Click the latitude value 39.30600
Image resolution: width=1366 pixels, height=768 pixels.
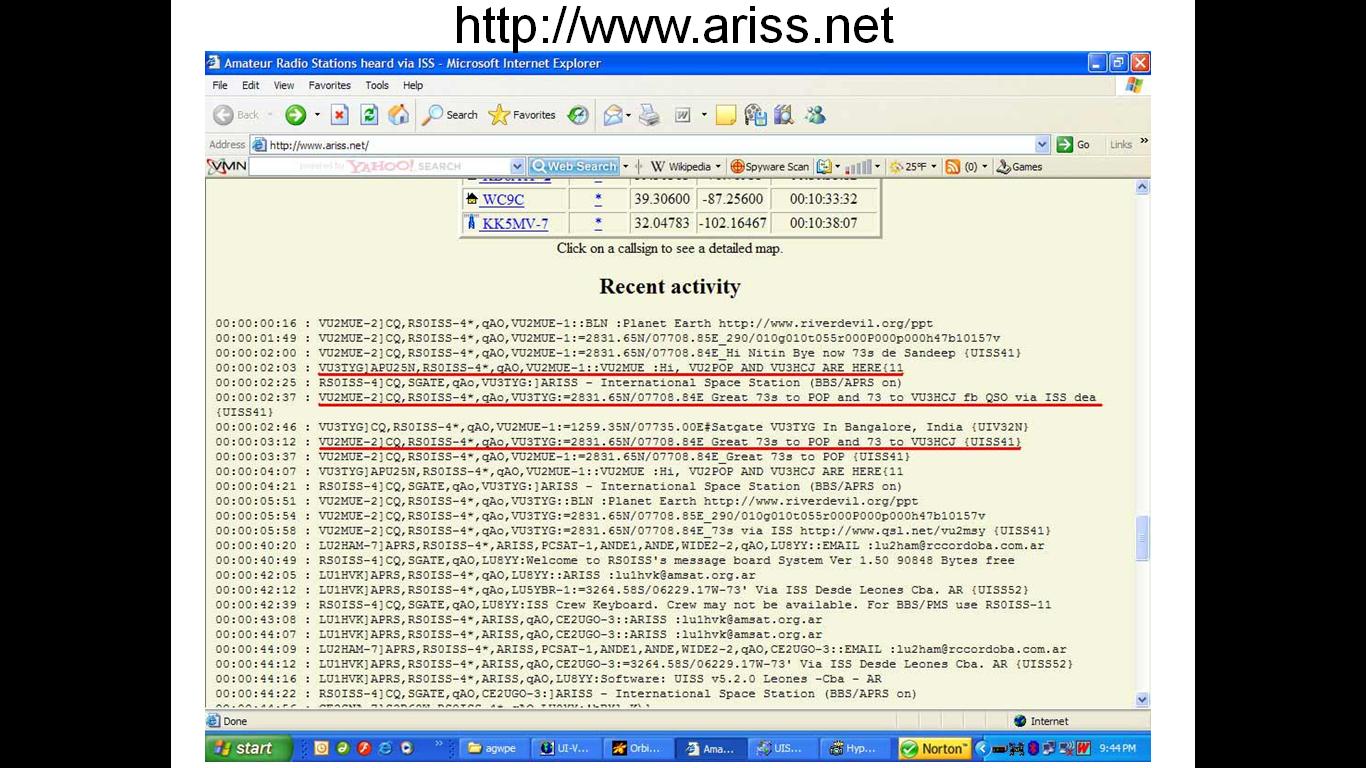click(661, 199)
